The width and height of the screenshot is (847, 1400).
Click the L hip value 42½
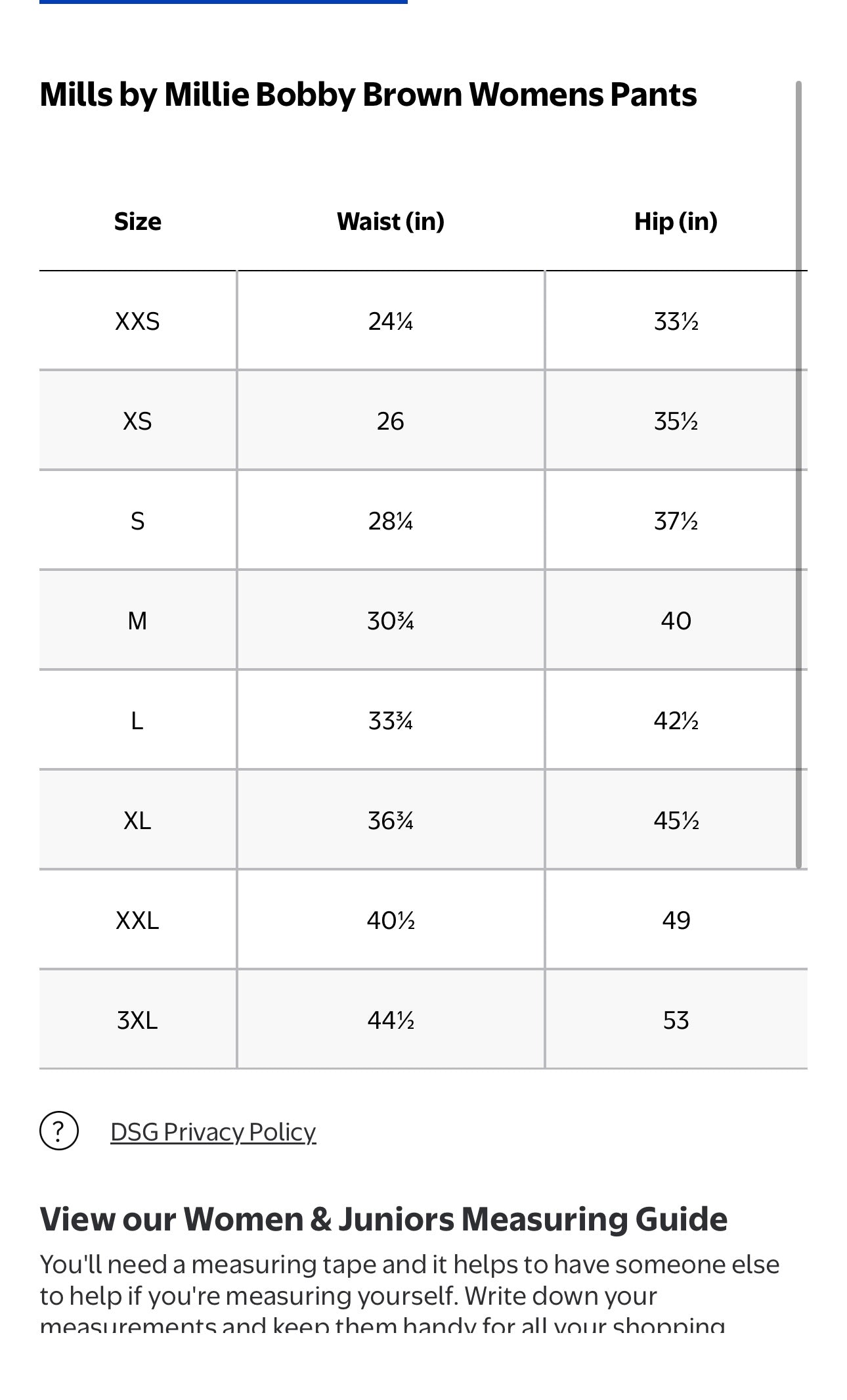coord(676,720)
